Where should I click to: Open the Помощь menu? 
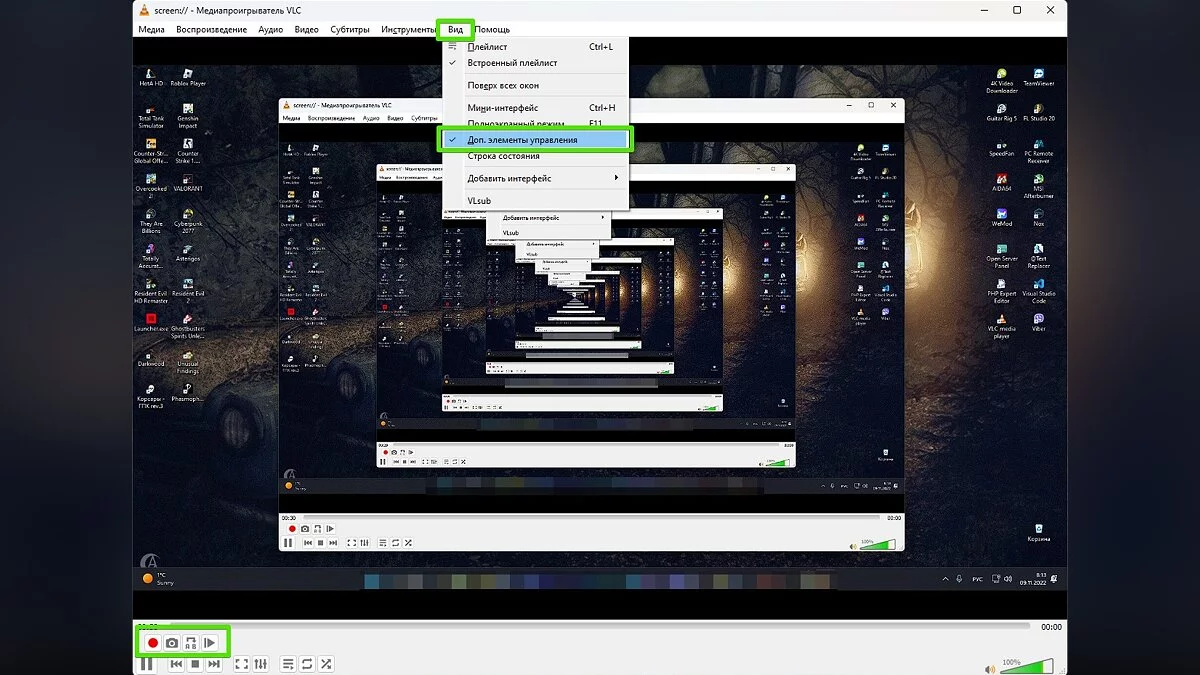[x=492, y=29]
